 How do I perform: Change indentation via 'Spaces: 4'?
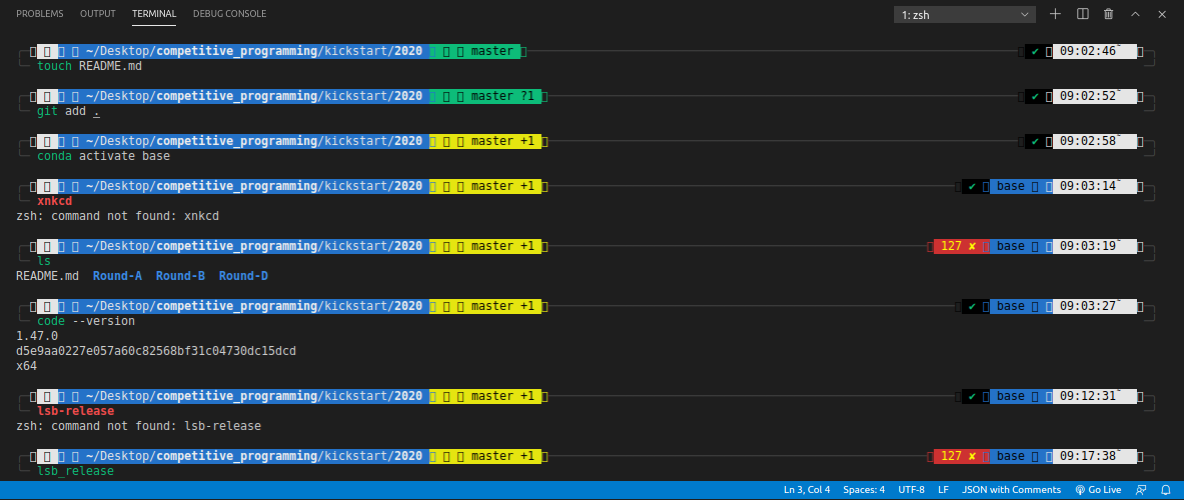tap(864, 490)
